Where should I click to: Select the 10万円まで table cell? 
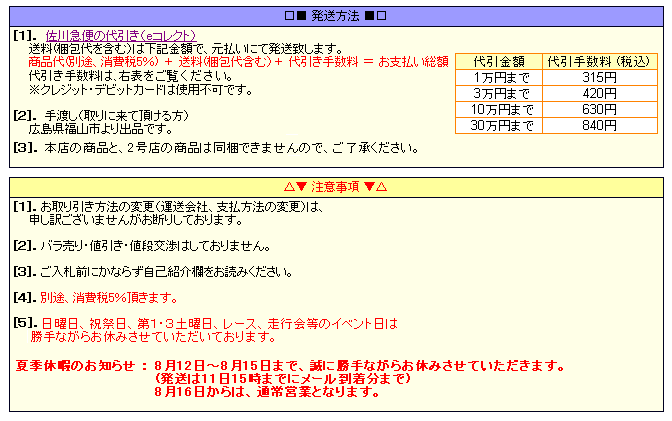[x=499, y=109]
